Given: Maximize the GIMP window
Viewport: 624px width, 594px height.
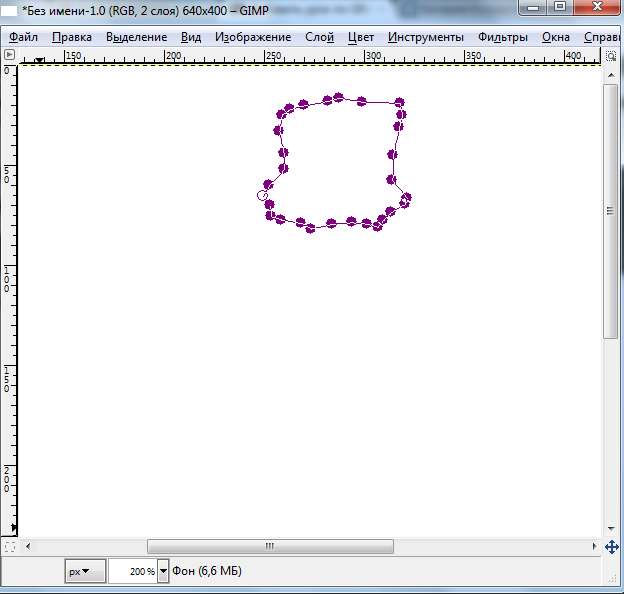Looking at the screenshot, I should point(560,7).
